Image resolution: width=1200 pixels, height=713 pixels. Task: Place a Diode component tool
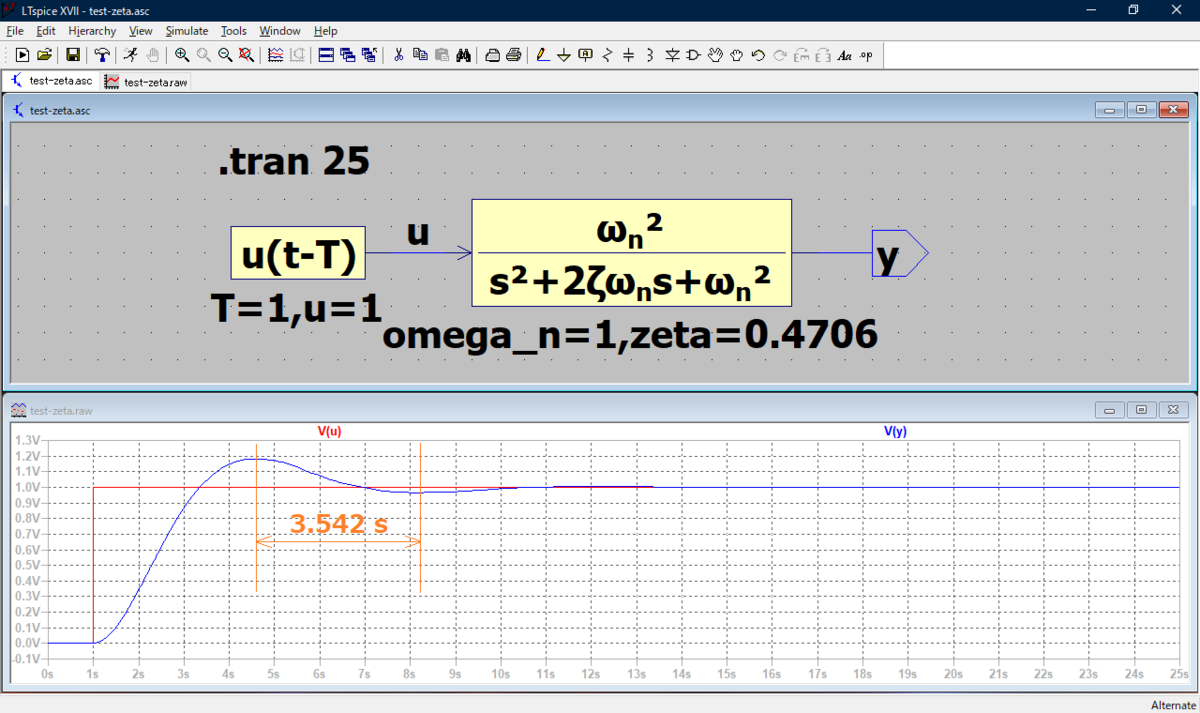pos(672,55)
